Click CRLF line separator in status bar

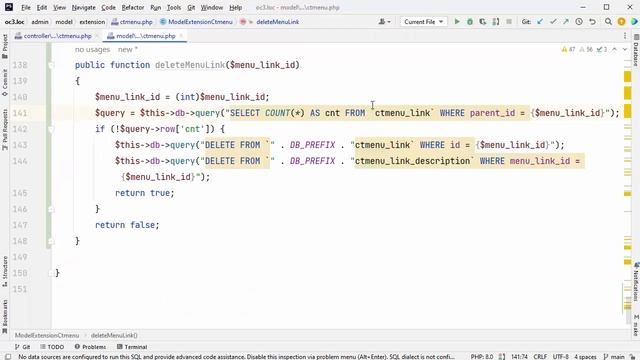[540, 357]
